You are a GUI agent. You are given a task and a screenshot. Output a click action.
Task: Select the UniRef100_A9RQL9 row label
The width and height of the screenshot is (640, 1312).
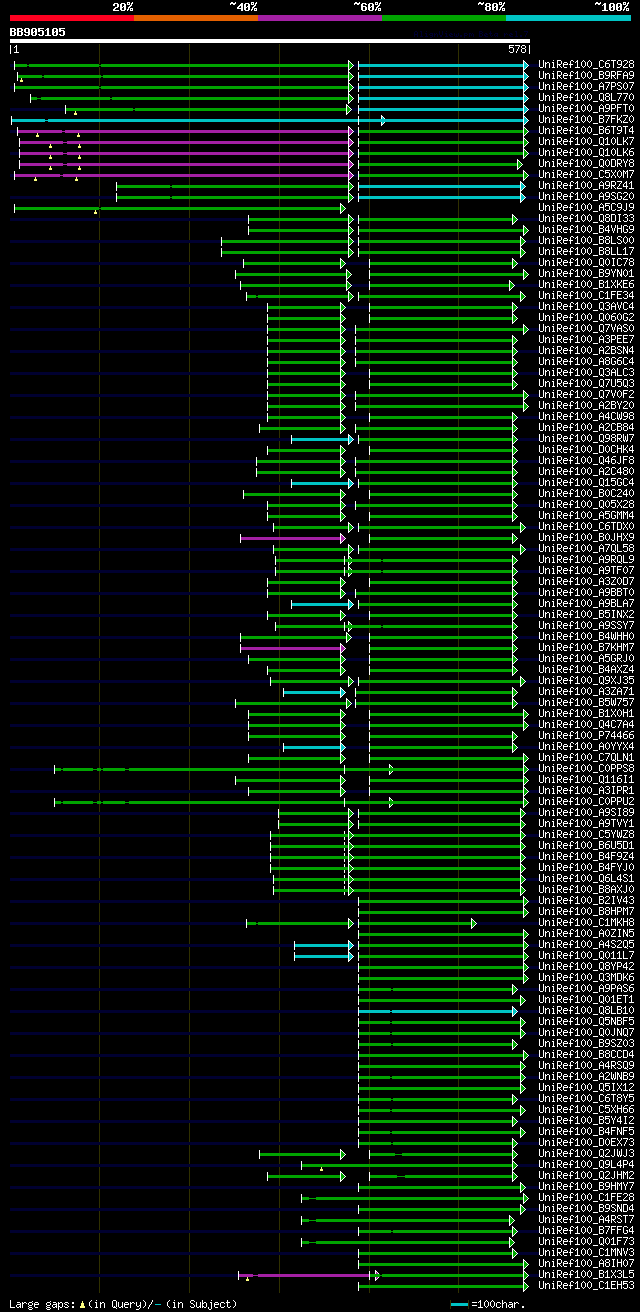pos(586,559)
